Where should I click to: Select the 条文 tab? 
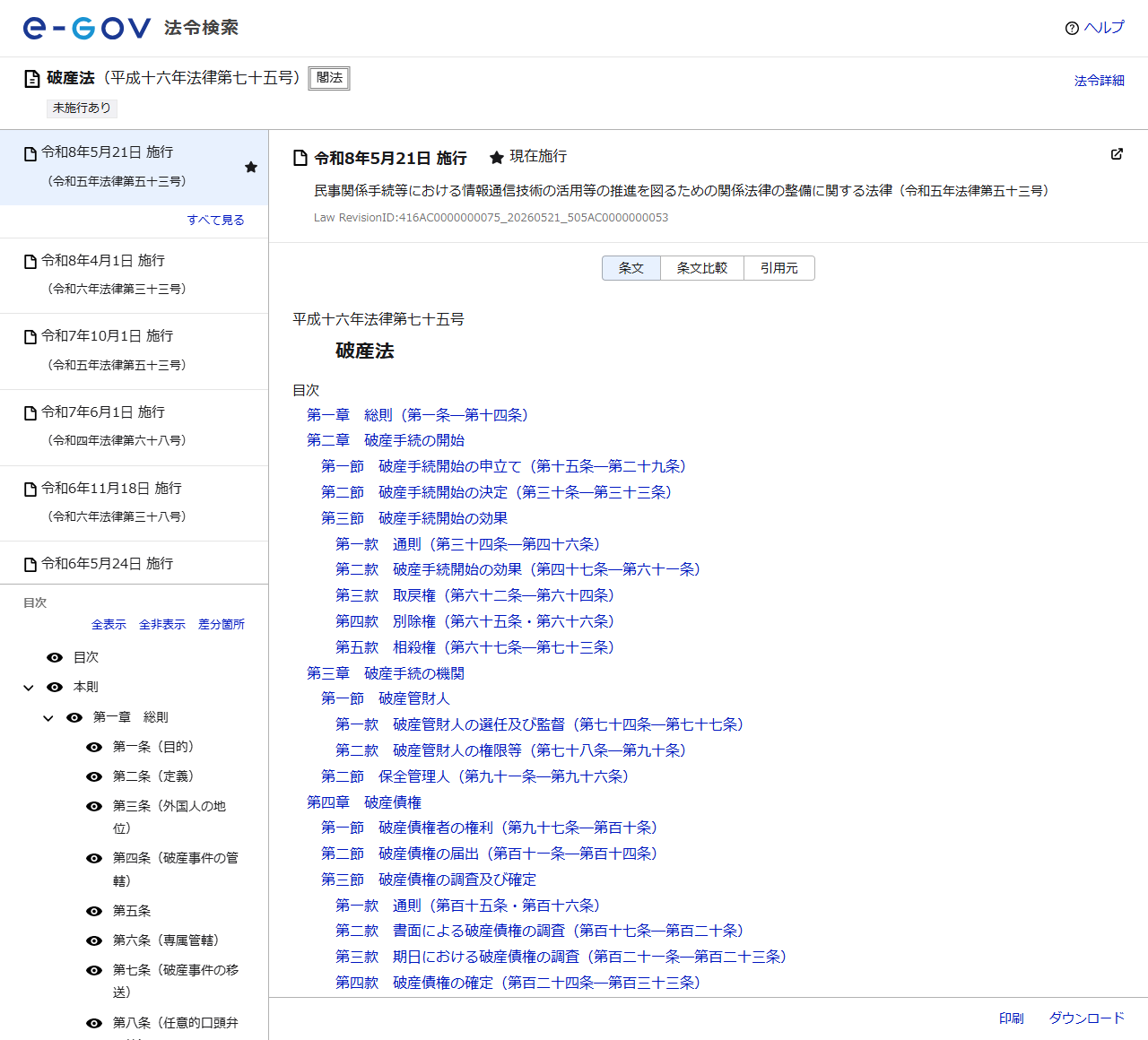pos(631,268)
